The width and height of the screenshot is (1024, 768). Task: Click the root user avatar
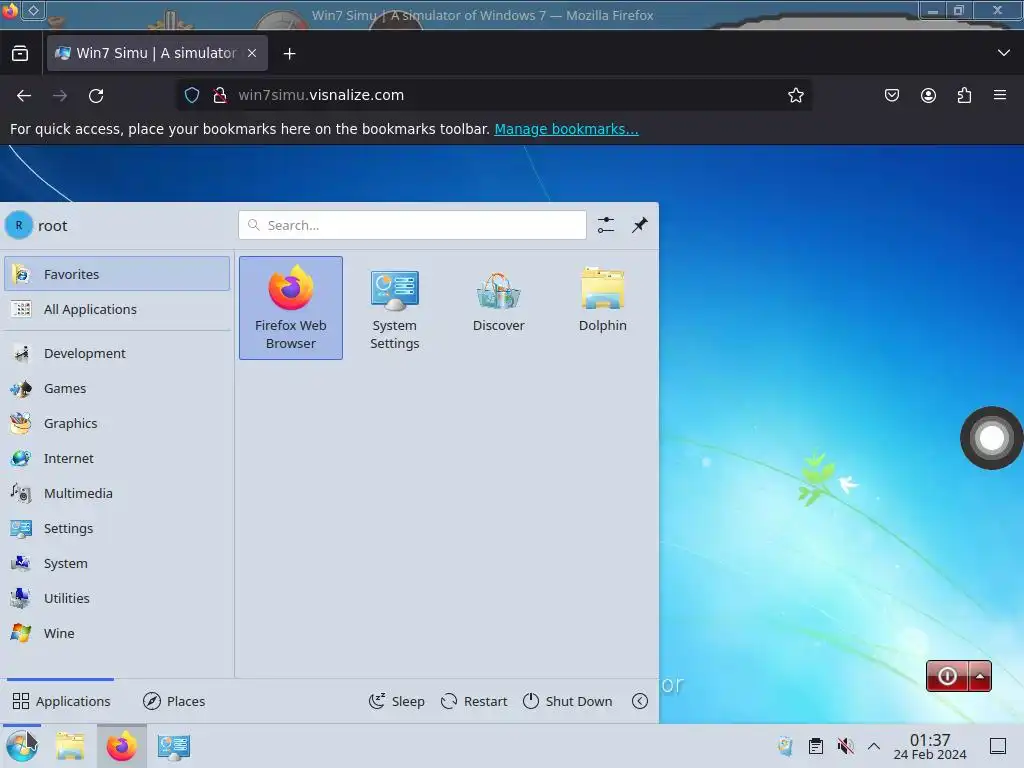pos(19,225)
